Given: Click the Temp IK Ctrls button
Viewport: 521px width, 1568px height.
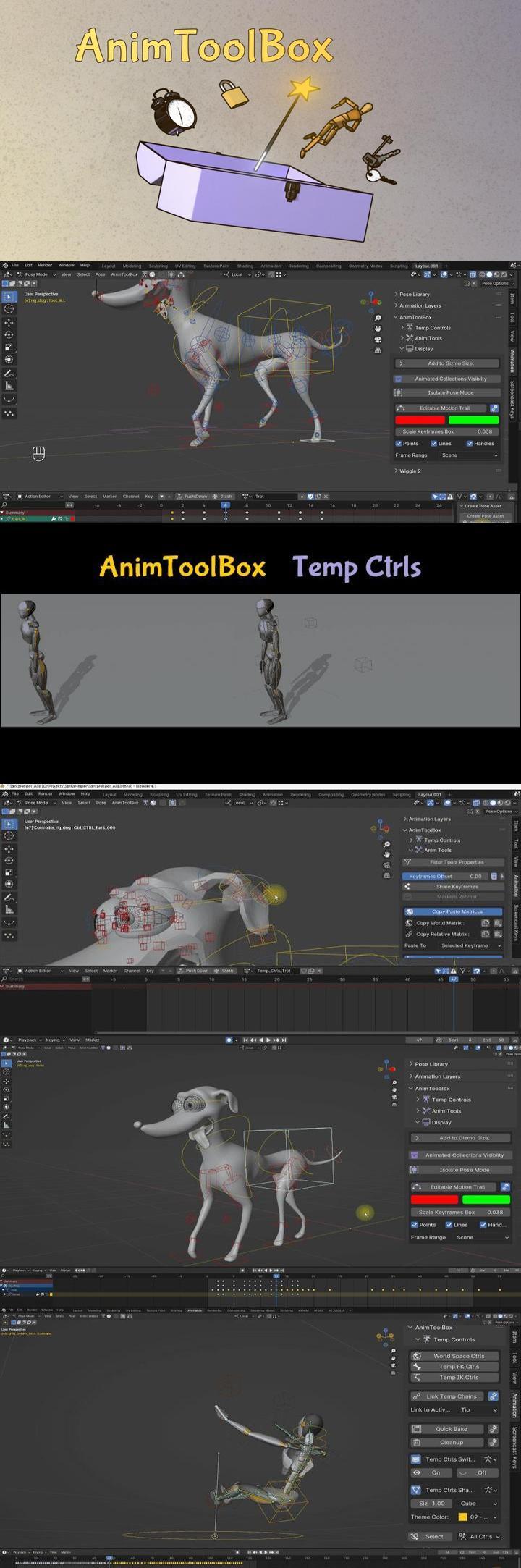Looking at the screenshot, I should point(455,1378).
